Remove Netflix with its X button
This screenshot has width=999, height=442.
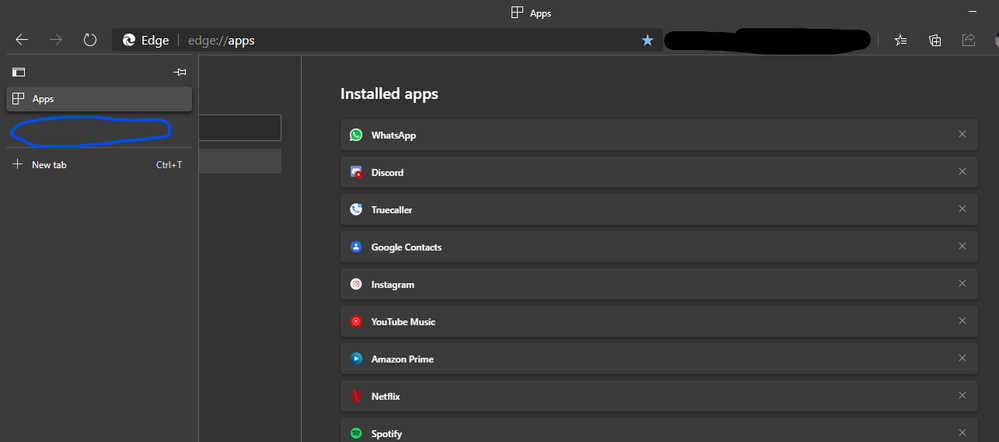pos(962,396)
